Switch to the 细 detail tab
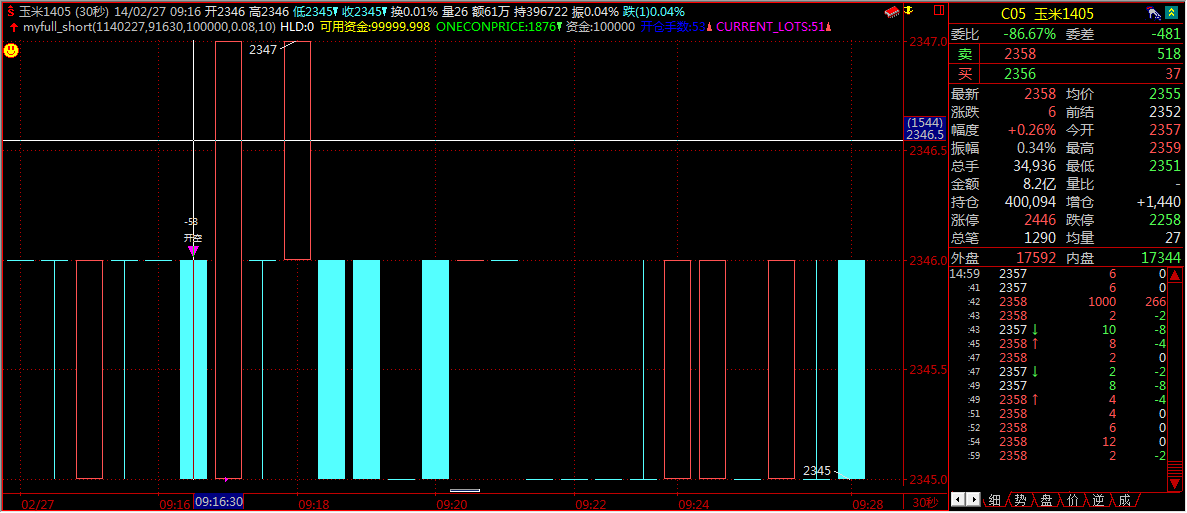 [994, 499]
